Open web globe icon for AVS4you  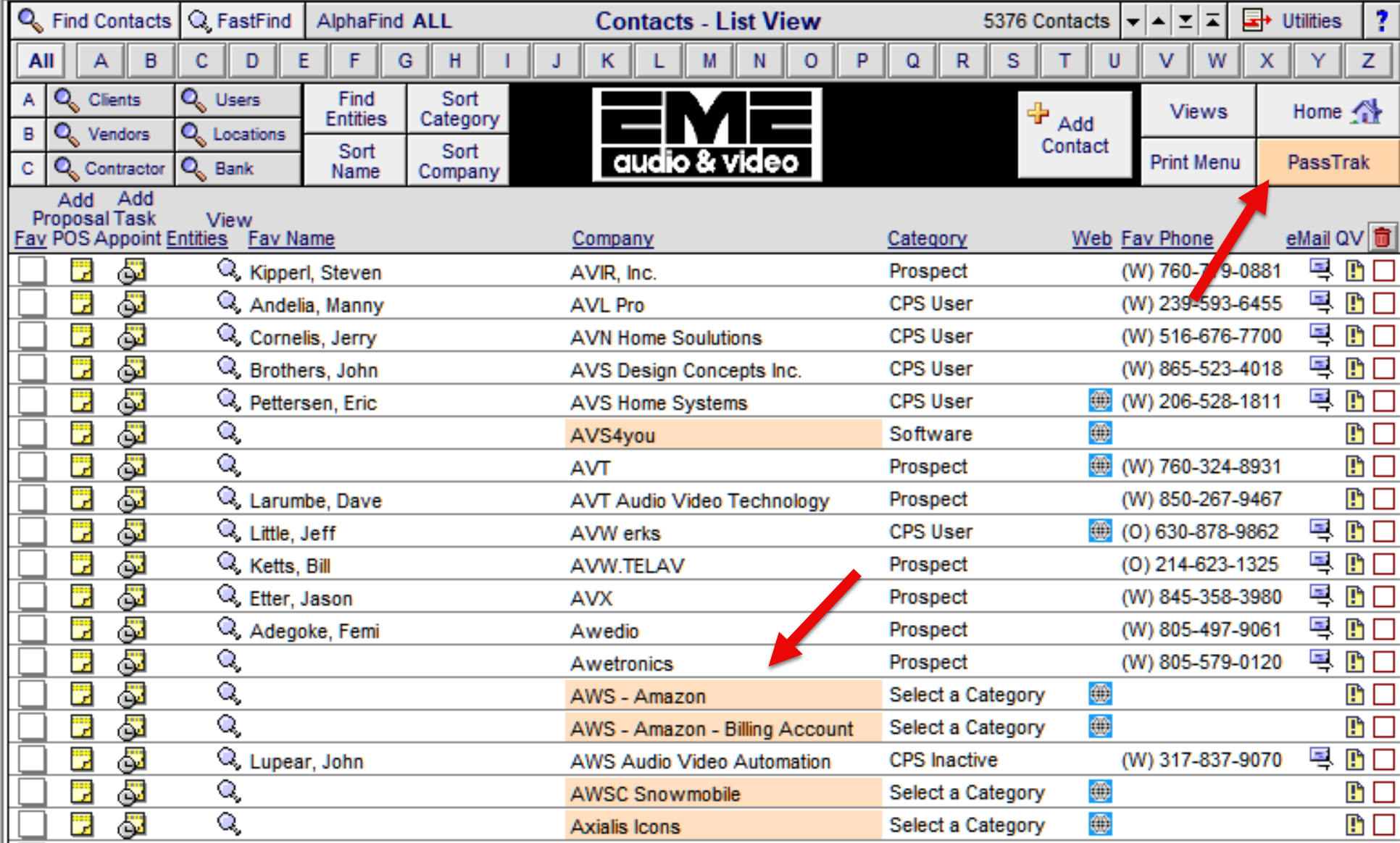pos(1100,433)
